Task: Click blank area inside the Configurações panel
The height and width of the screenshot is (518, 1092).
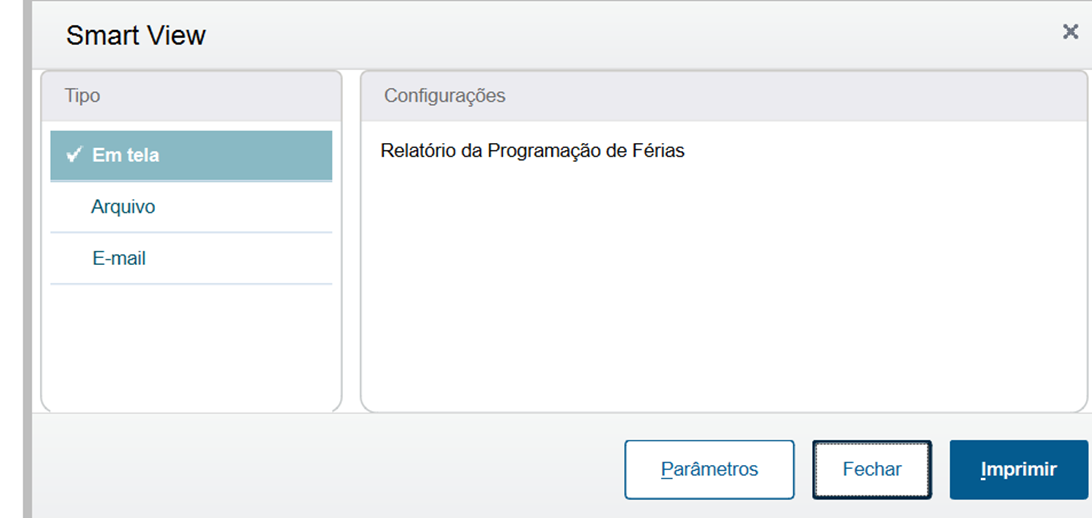Action: pos(723,290)
